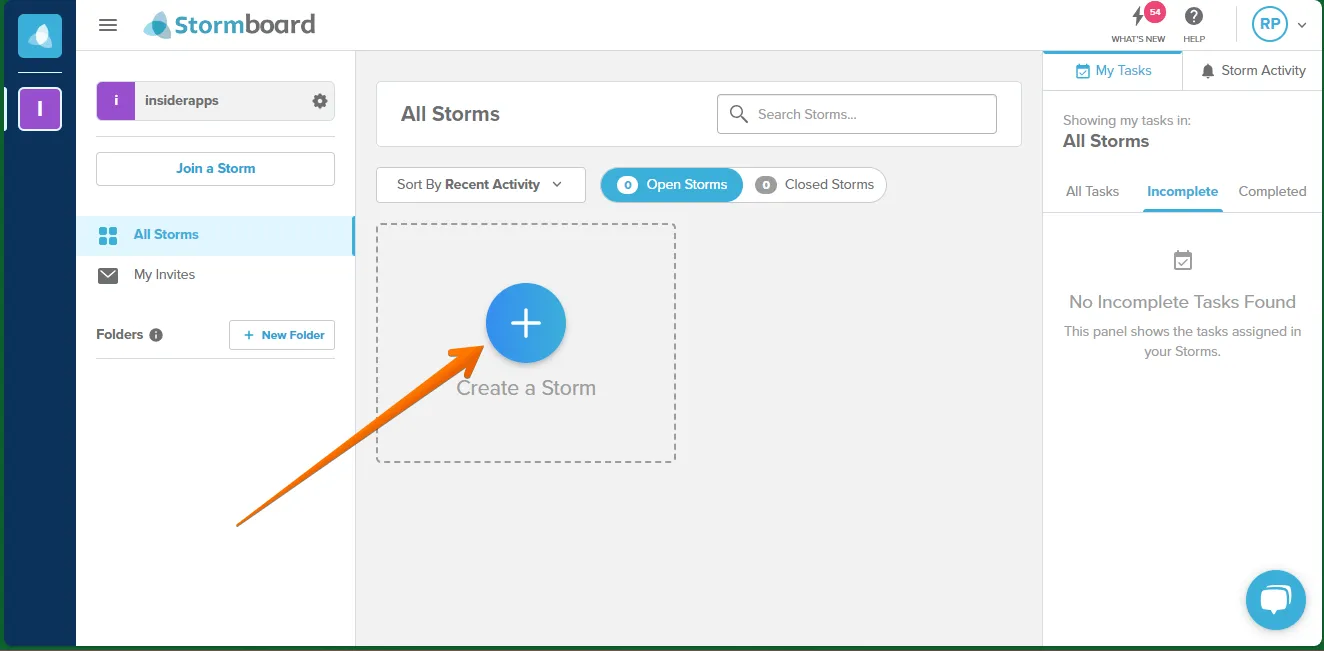The width and height of the screenshot is (1324, 651).
Task: Click the search magnifier icon
Action: point(739,114)
